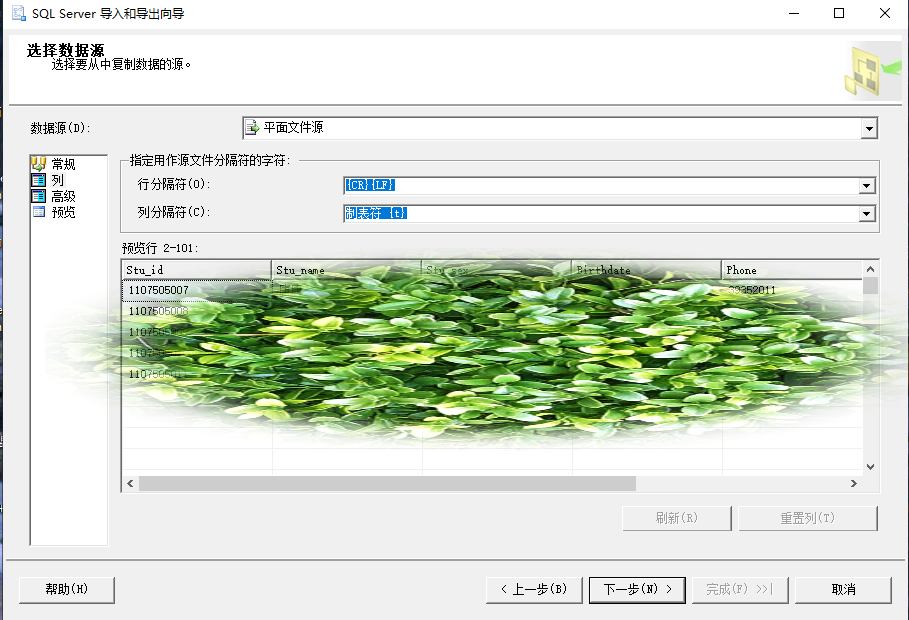Go back with the 上一步 button
The image size is (909, 620).
(533, 589)
